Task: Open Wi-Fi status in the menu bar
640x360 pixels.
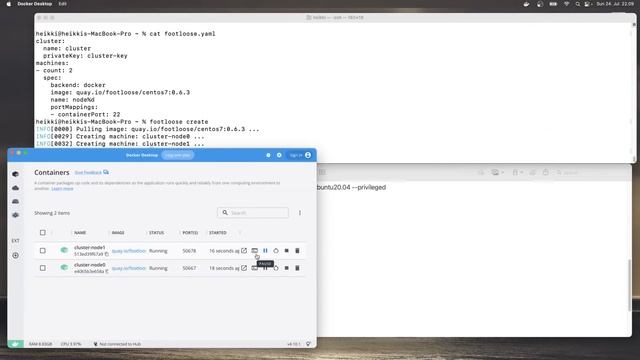Action: [567, 4]
